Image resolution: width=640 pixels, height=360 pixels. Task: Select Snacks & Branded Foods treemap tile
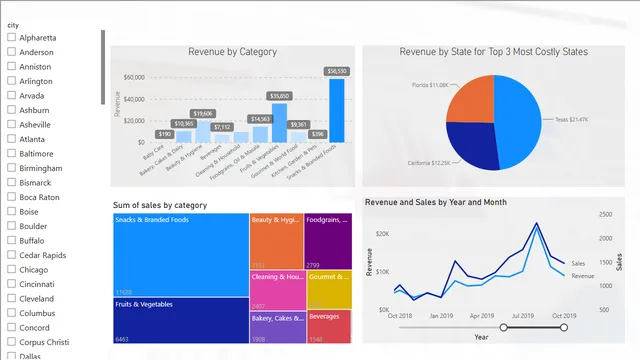tap(181, 255)
